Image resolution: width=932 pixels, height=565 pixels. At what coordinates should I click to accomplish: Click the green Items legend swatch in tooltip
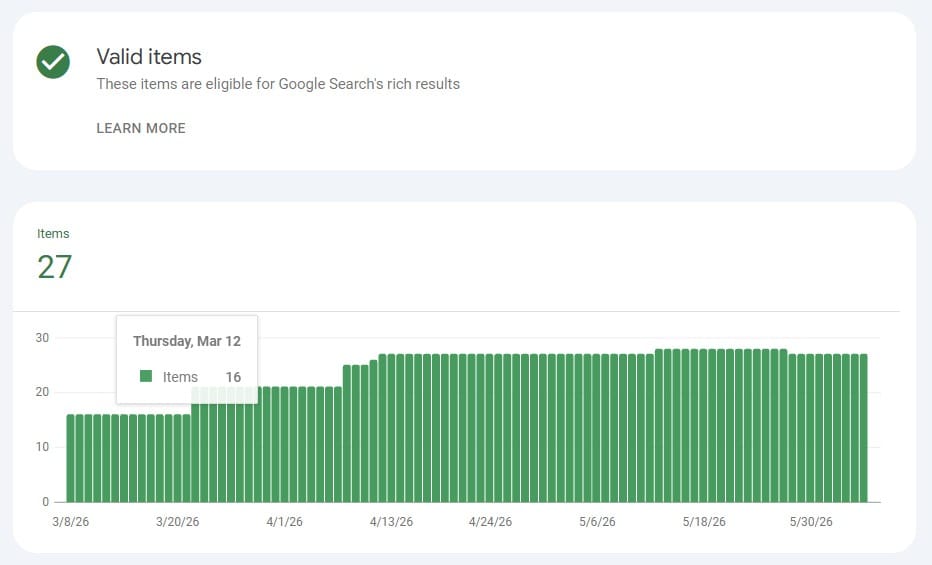[146, 376]
